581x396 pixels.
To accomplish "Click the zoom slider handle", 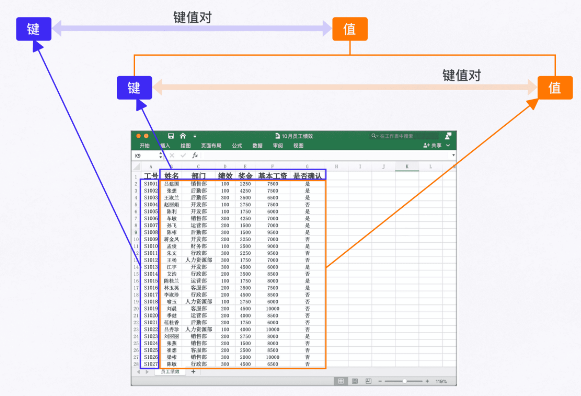I will [x=405, y=381].
